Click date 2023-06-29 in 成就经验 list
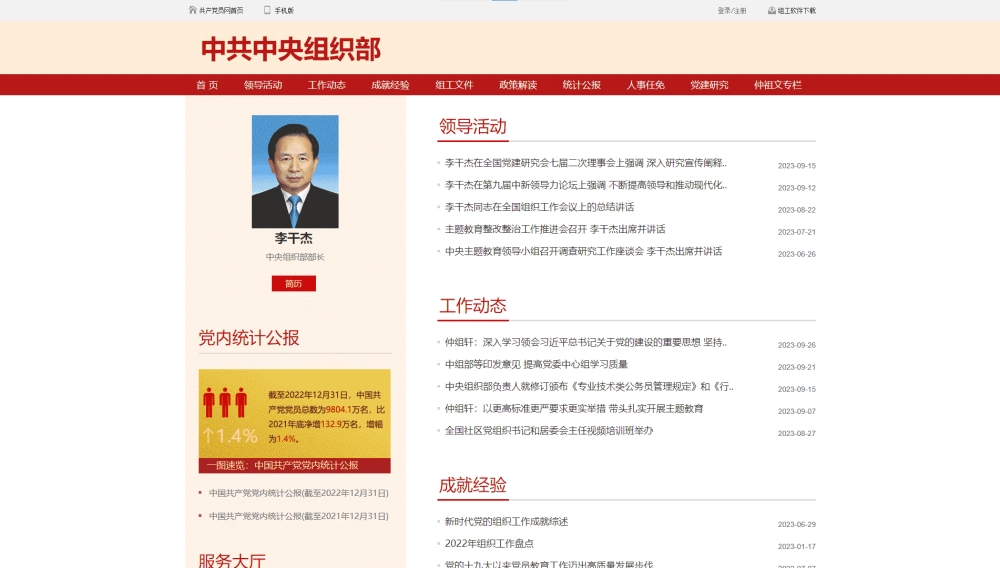This screenshot has height=568, width=1000. (797, 524)
